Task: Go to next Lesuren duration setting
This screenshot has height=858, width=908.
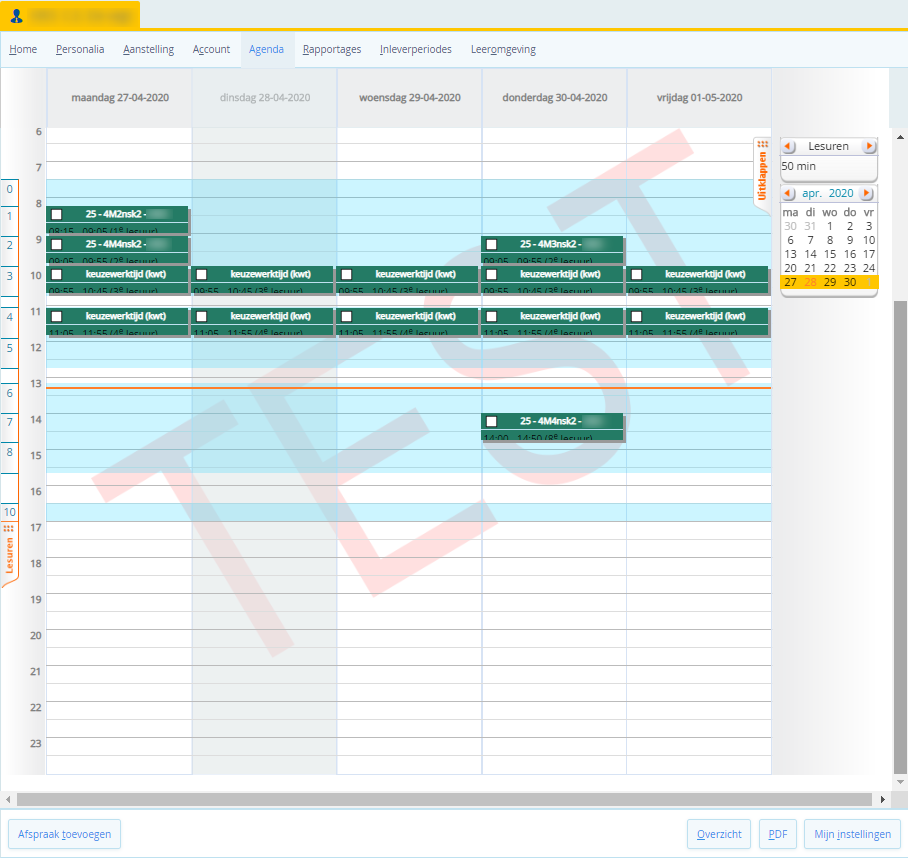Action: pyautogui.click(x=869, y=146)
